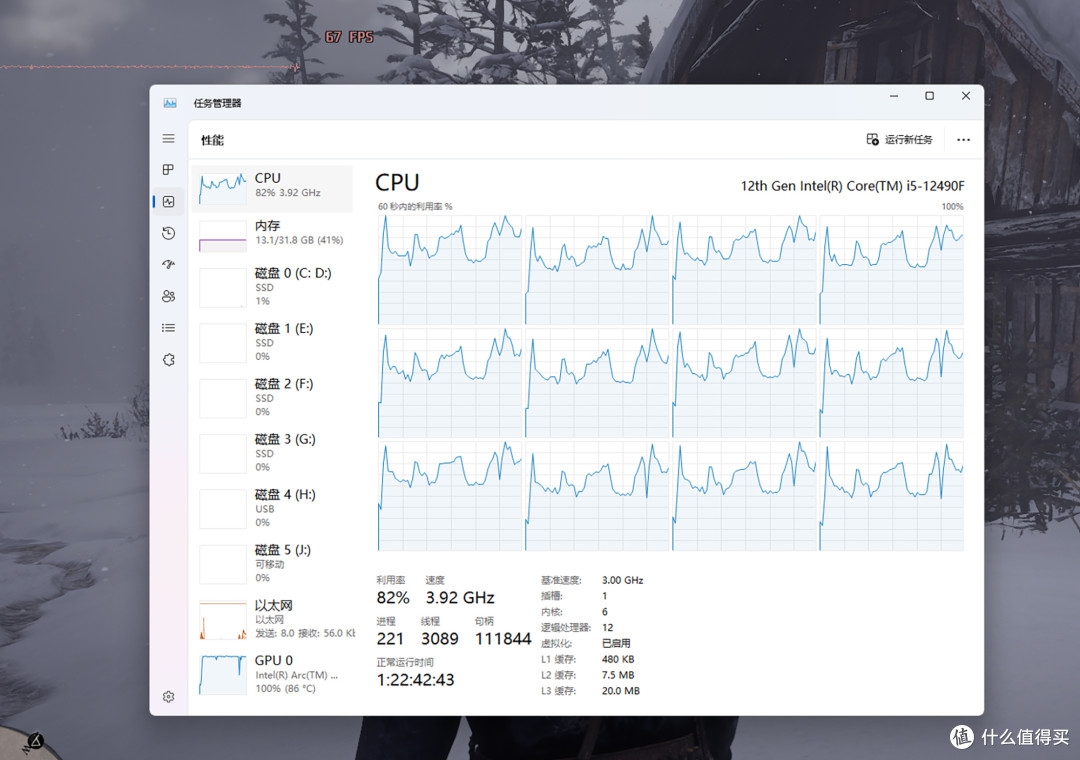Image resolution: width=1080 pixels, height=760 pixels.
Task: Click the first logical processor graph
Action: pos(450,269)
